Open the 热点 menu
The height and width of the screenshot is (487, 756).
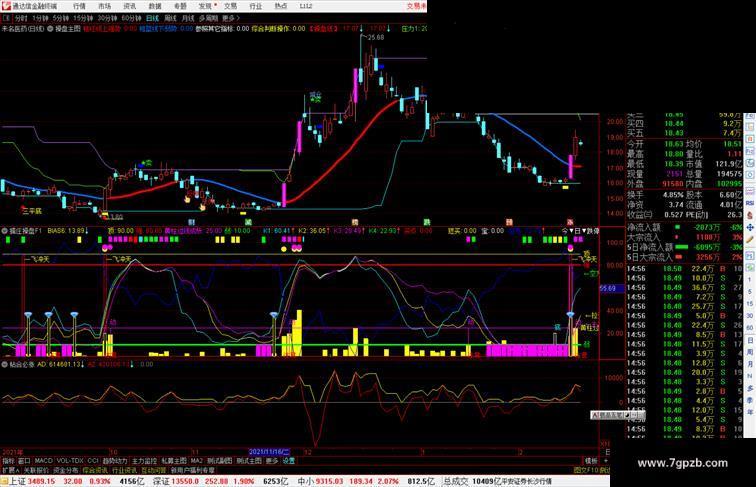point(281,6)
